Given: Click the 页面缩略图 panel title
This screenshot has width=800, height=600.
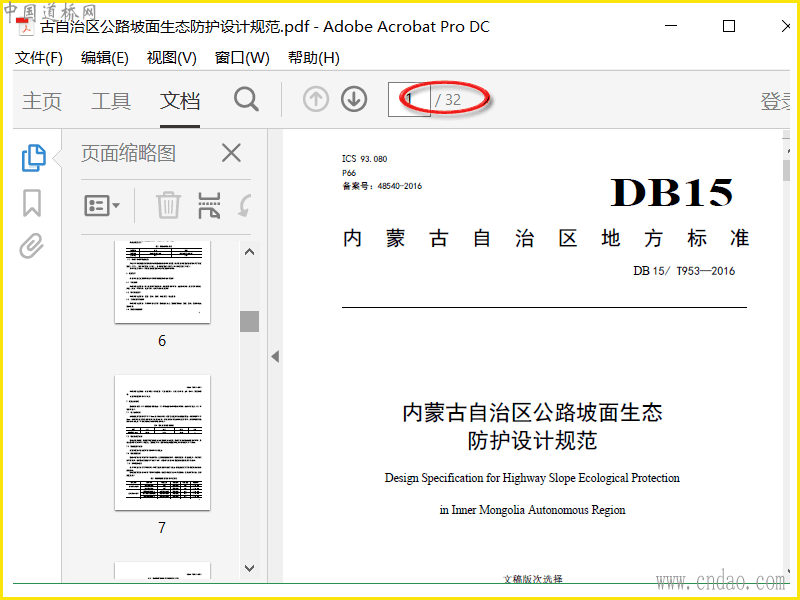Looking at the screenshot, I should point(129,153).
